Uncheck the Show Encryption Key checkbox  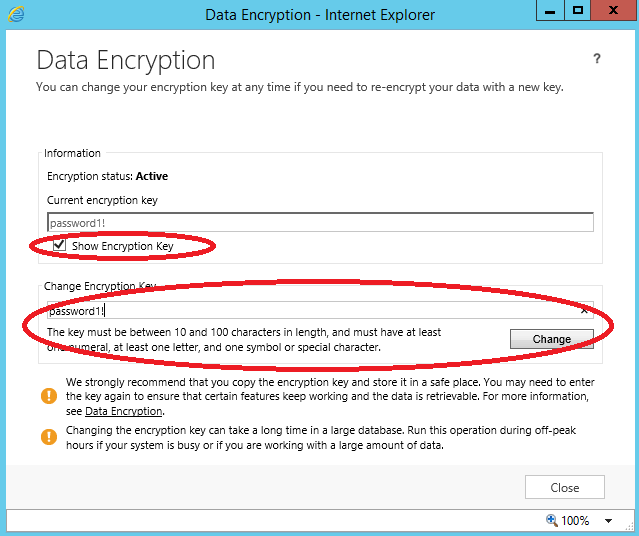[59, 246]
